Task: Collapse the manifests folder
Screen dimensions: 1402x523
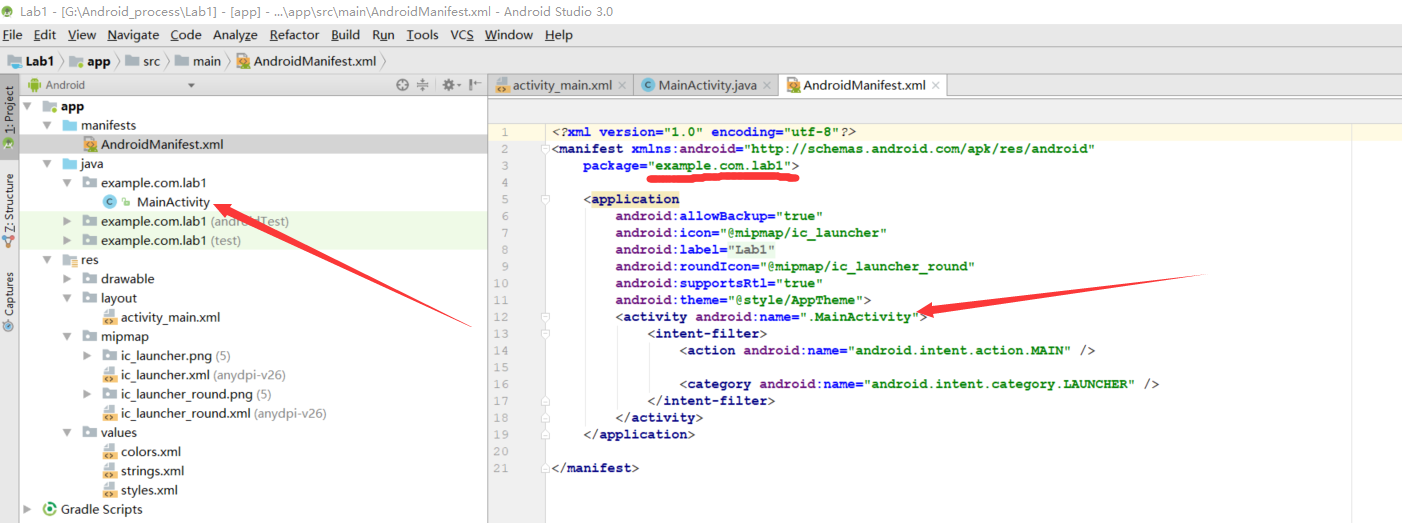Action: pos(47,126)
